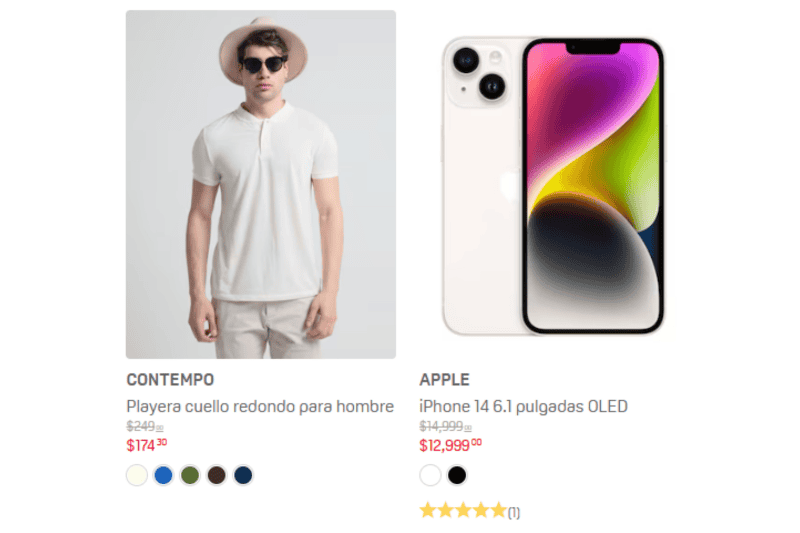The height and width of the screenshot is (533, 800).
Task: Click the crossed-out $14,999 original price
Action: 445,426
